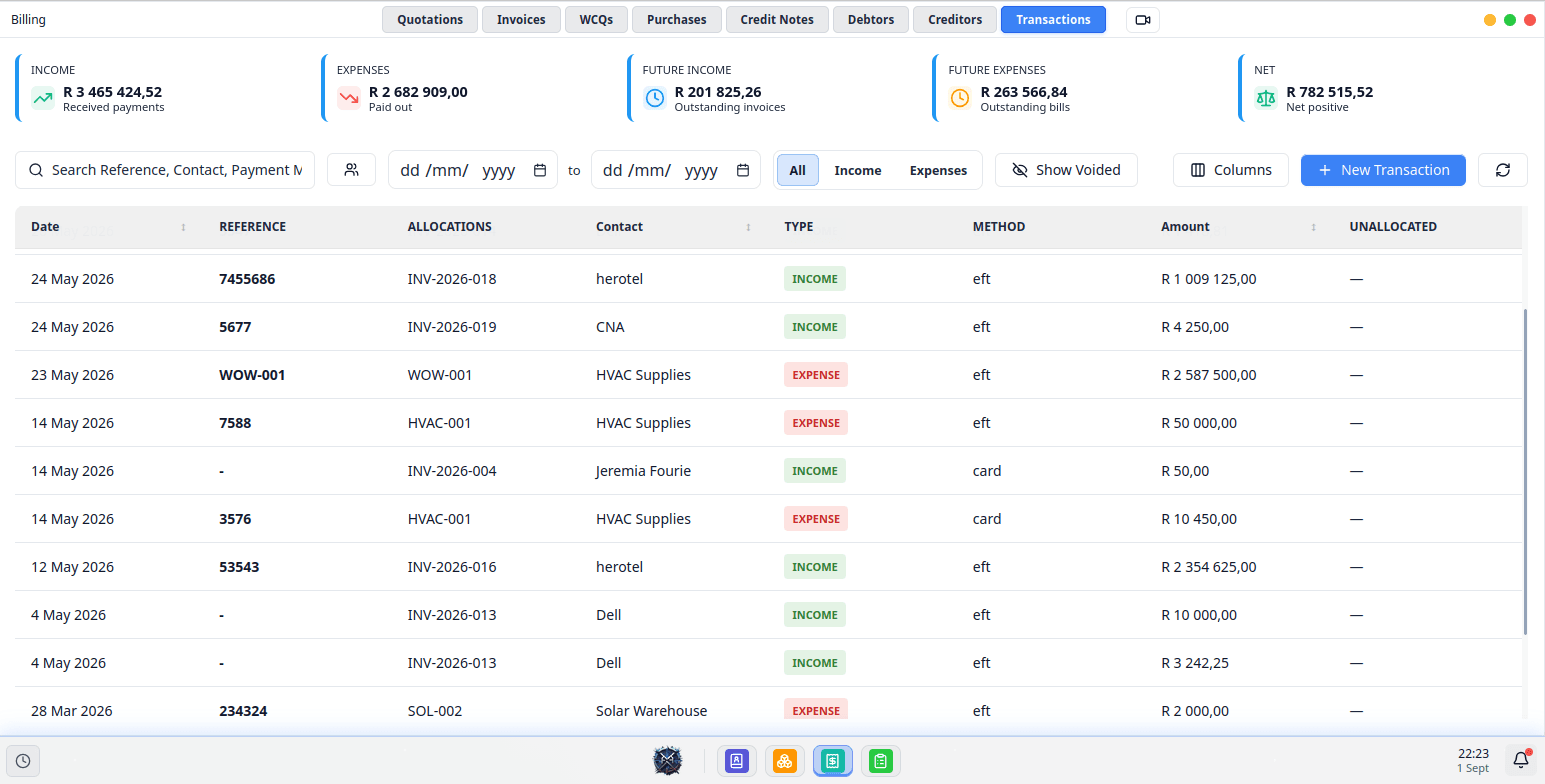Open the orange app icon in the dock
Screen dimensions: 1545x784
click(785, 761)
